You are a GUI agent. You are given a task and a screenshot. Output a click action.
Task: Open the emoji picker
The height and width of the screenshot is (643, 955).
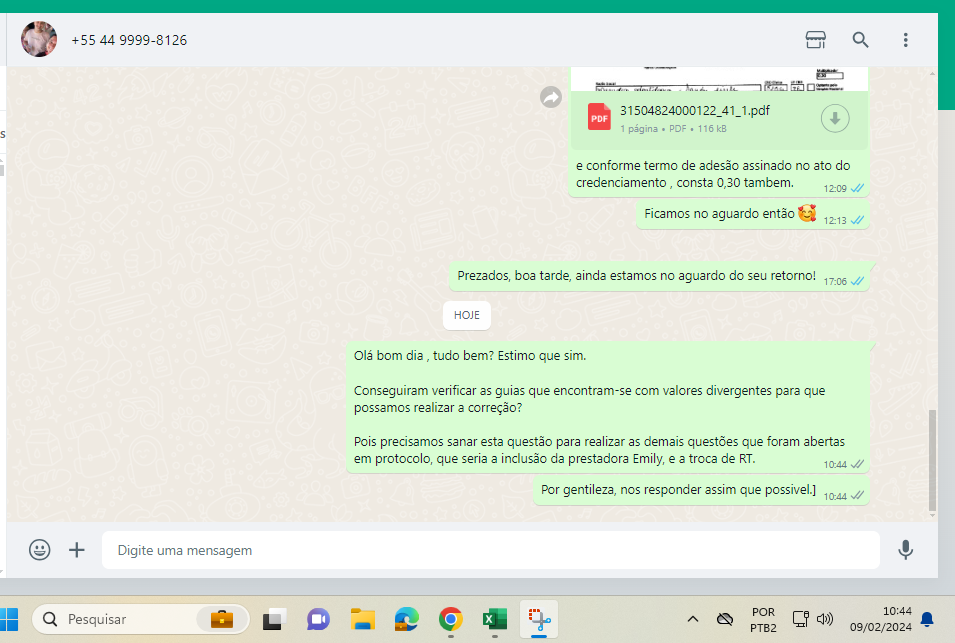coord(40,550)
